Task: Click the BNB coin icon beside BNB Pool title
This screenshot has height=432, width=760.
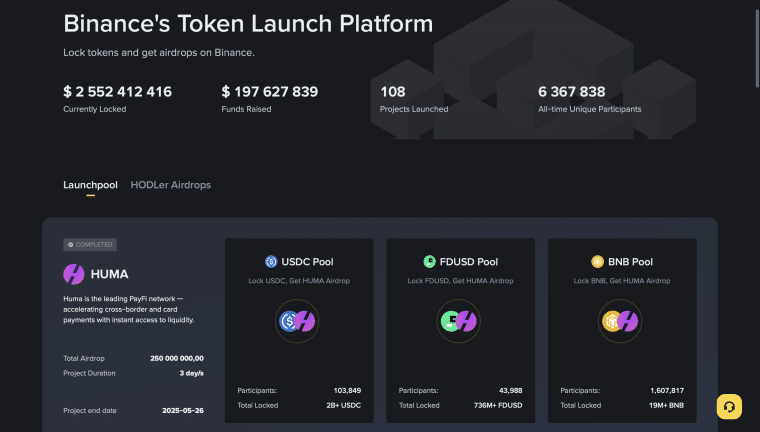Action: pos(597,262)
